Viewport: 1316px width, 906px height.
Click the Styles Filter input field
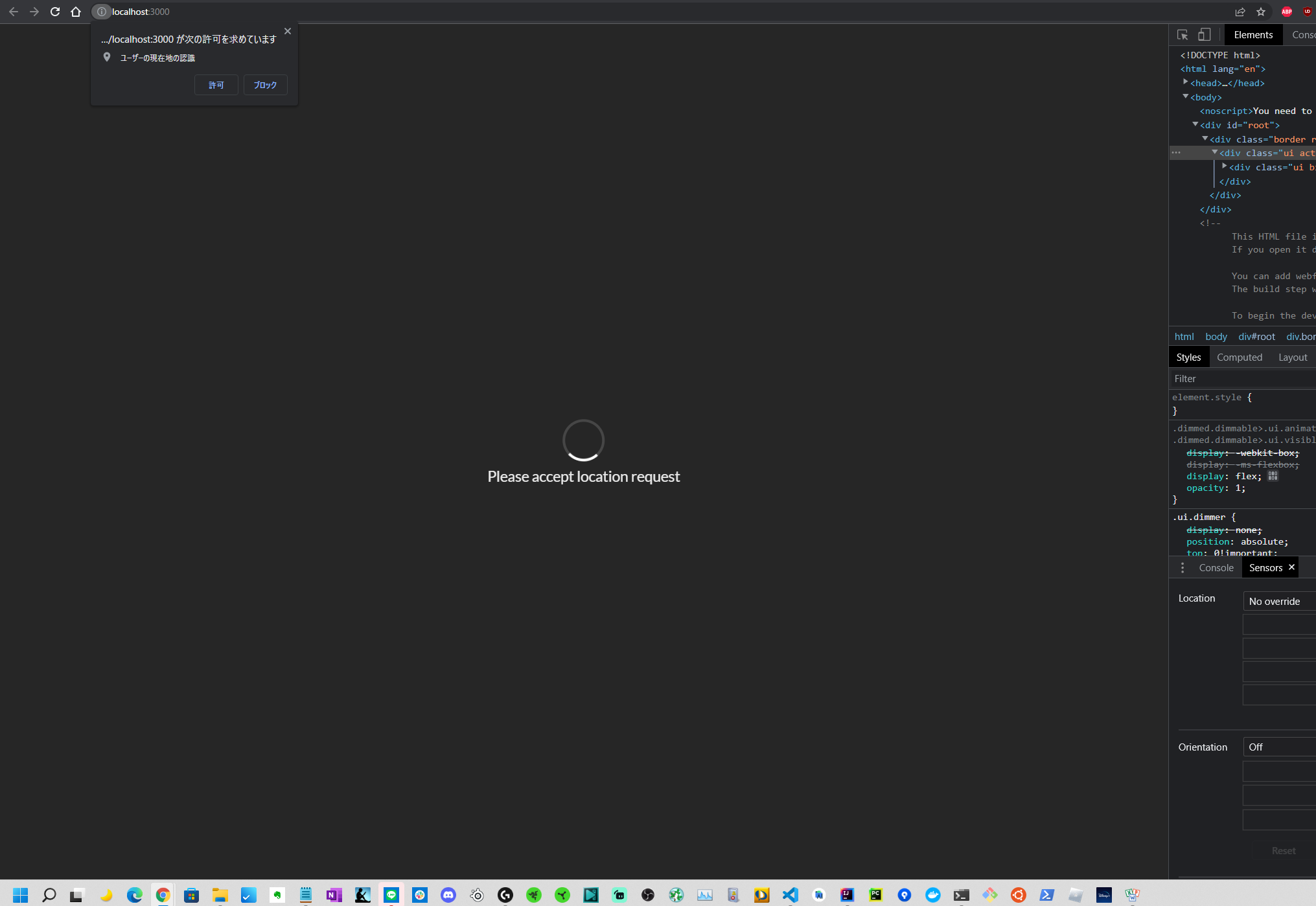(1242, 379)
